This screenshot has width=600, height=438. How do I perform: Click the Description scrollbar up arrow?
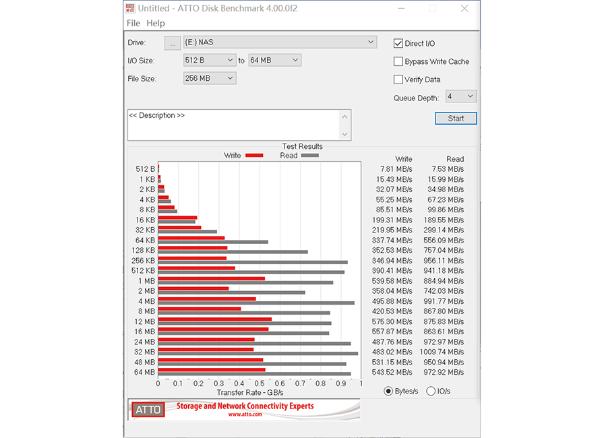(x=345, y=117)
